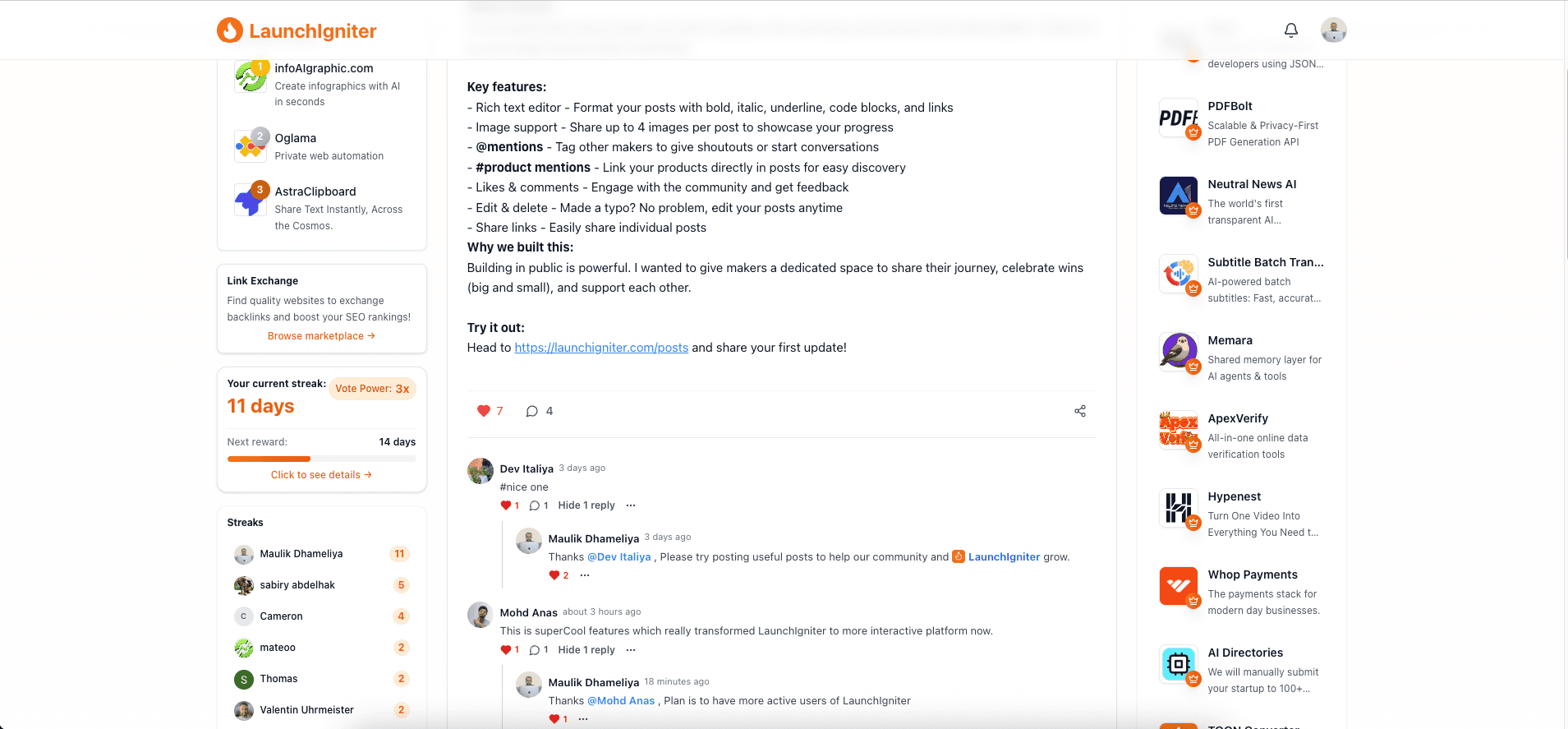Unlike the post by clicking the heart
Image resolution: width=1568 pixels, height=729 pixels.
tap(483, 410)
